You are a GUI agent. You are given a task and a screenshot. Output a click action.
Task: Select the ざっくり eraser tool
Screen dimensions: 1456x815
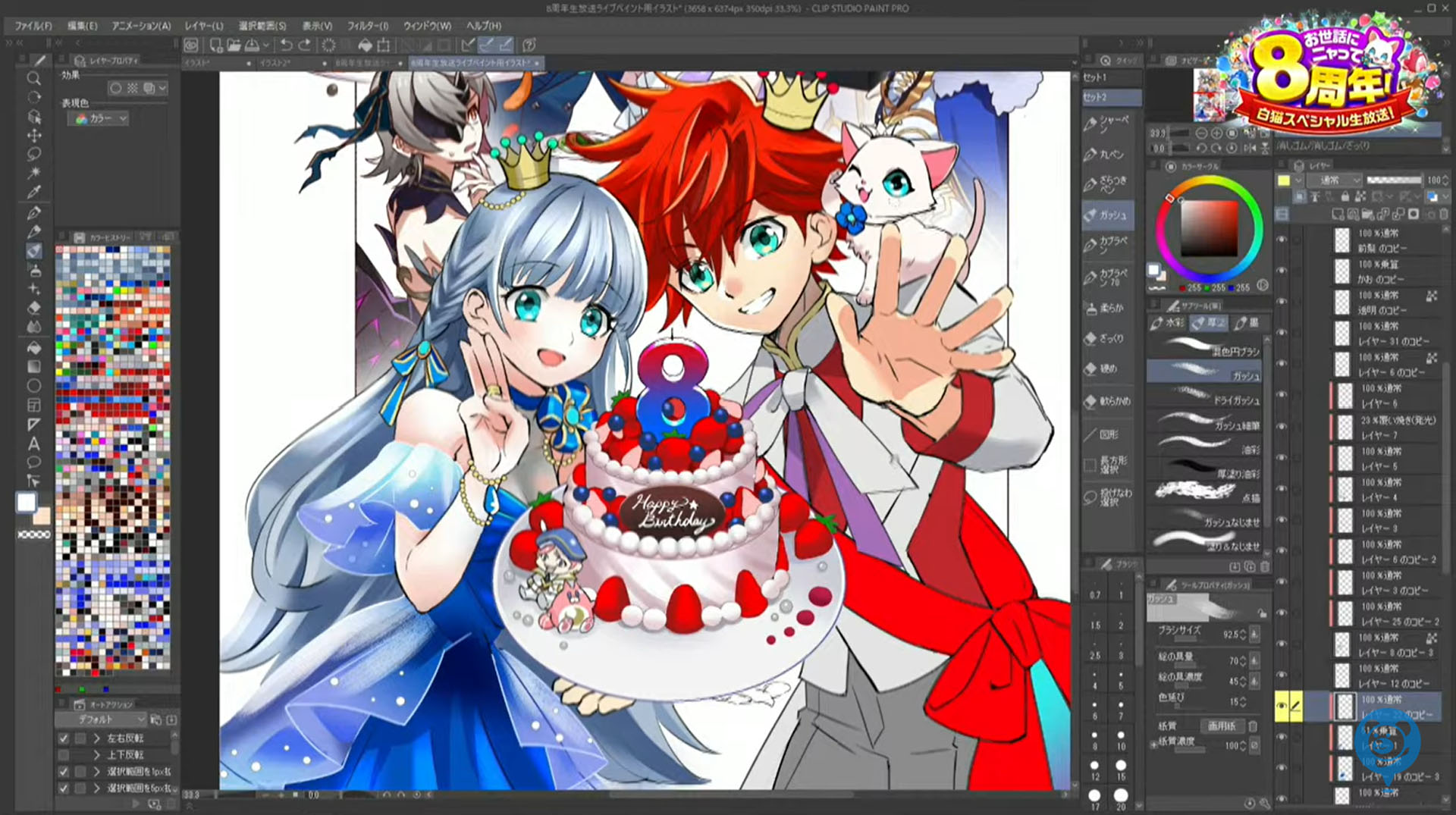[x=1108, y=338]
